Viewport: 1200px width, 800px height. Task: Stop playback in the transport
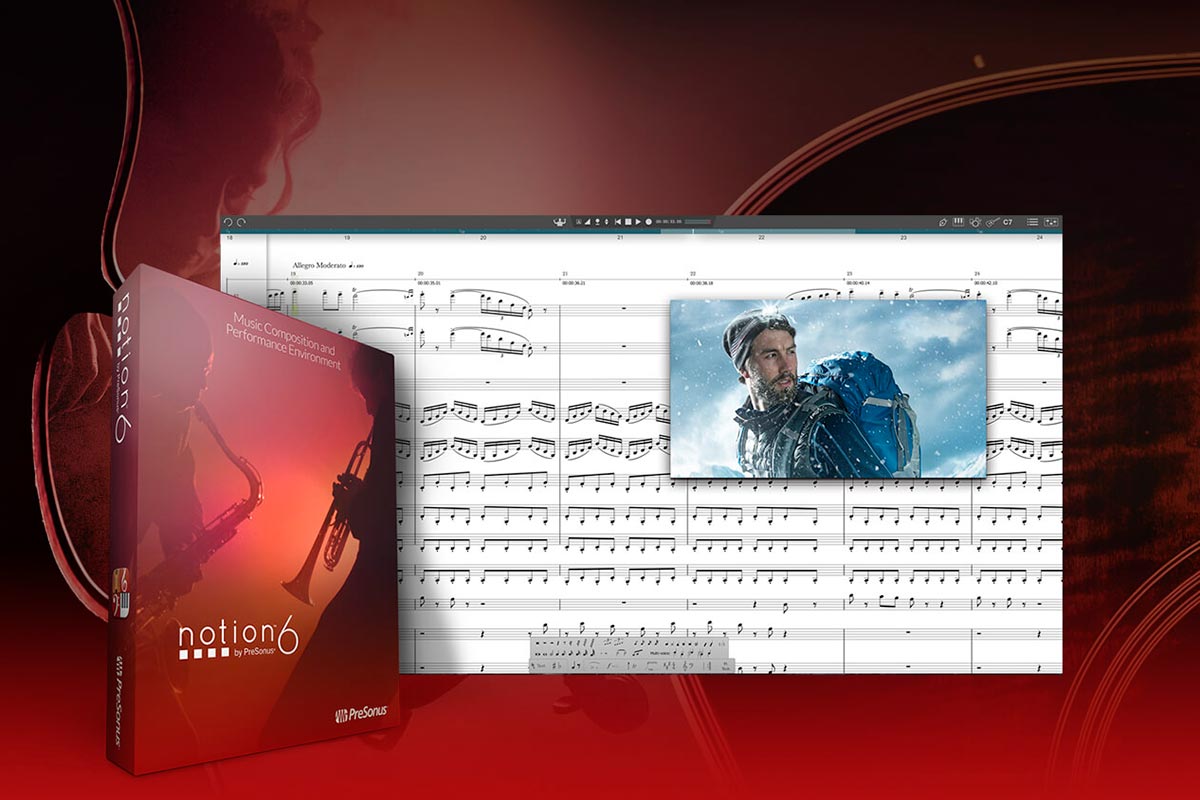(628, 222)
